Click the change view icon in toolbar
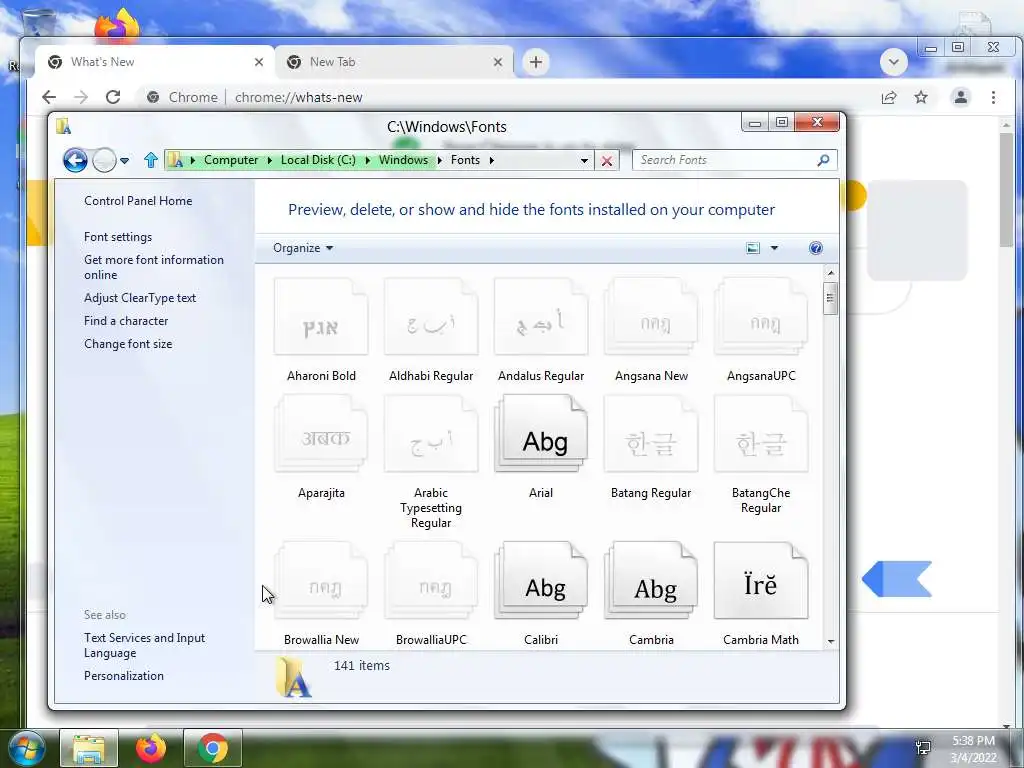Viewport: 1024px width, 768px height. [753, 248]
